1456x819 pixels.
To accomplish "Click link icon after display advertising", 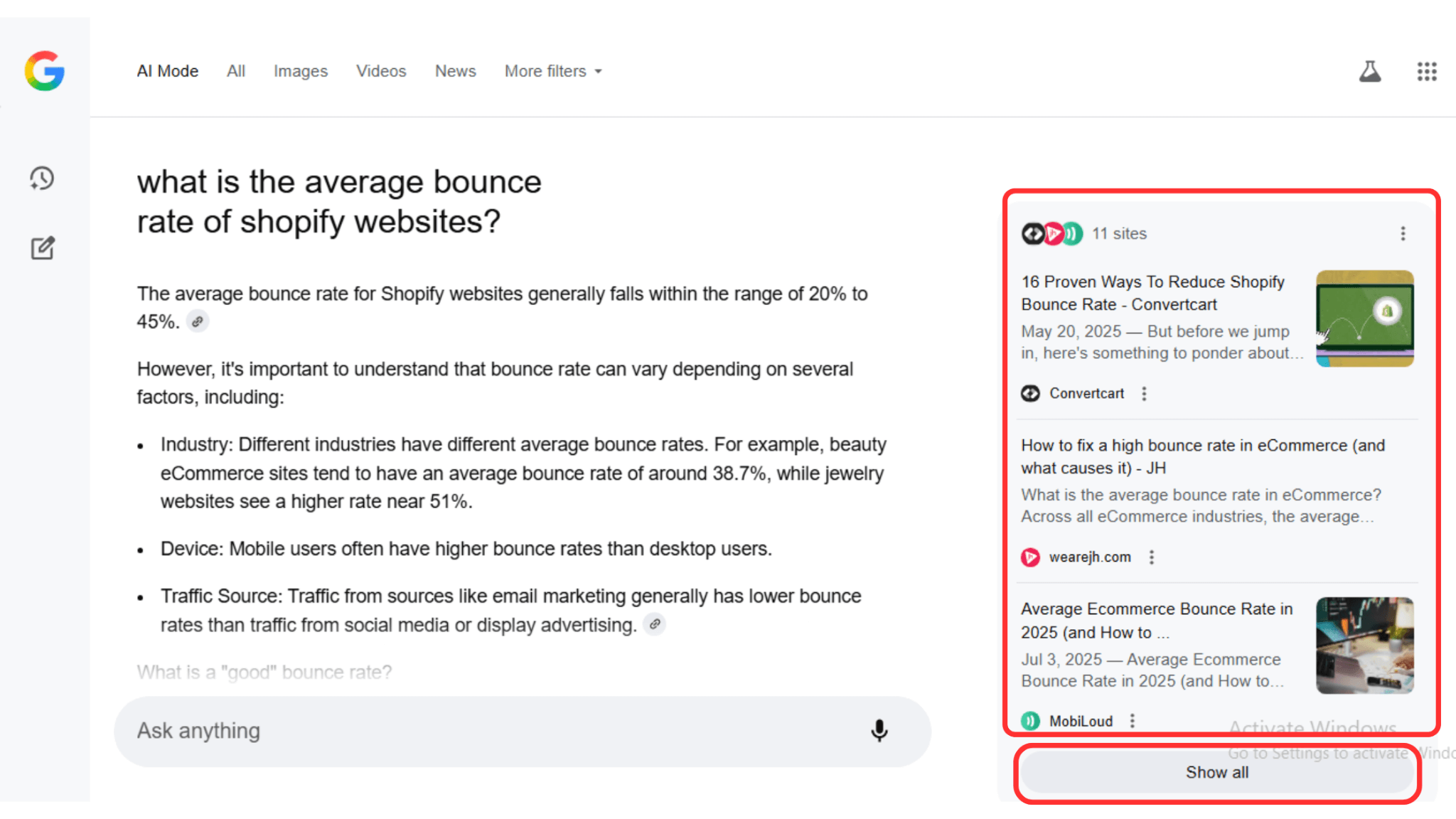I will point(654,625).
